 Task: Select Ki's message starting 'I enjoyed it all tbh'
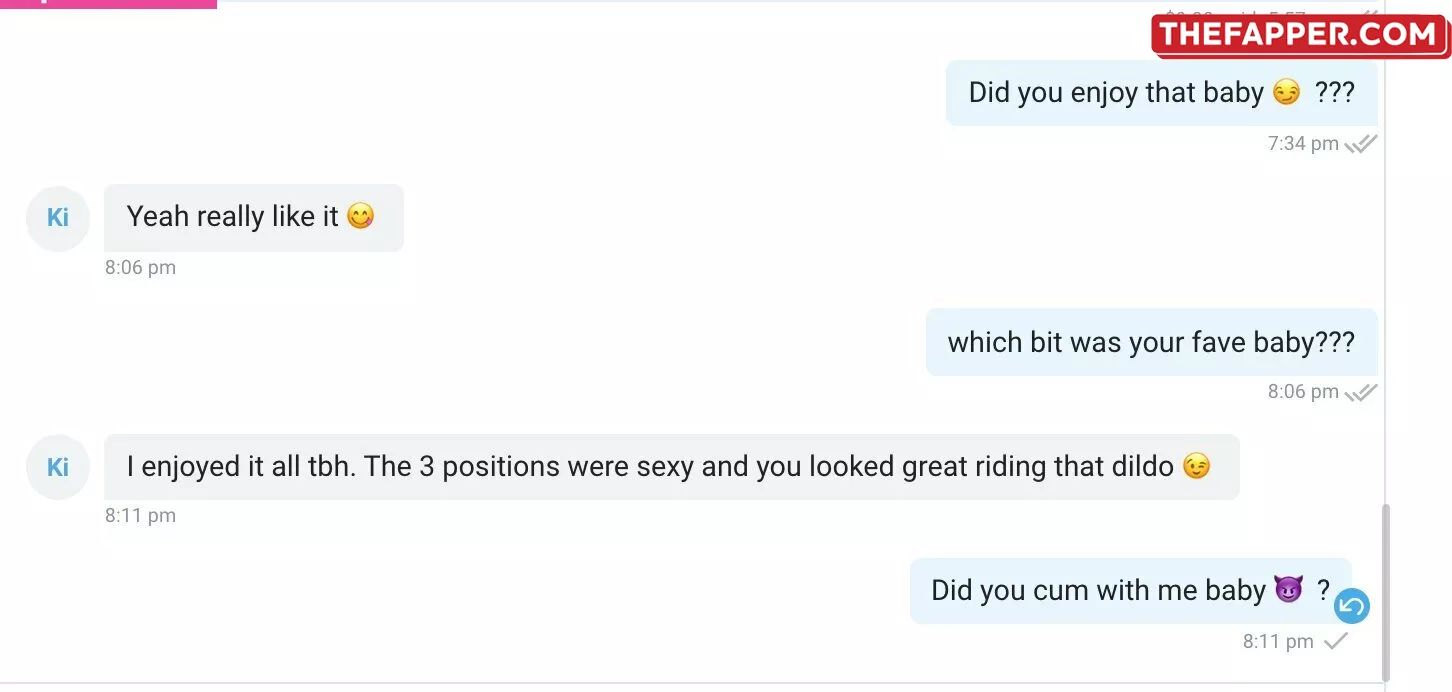(x=672, y=467)
